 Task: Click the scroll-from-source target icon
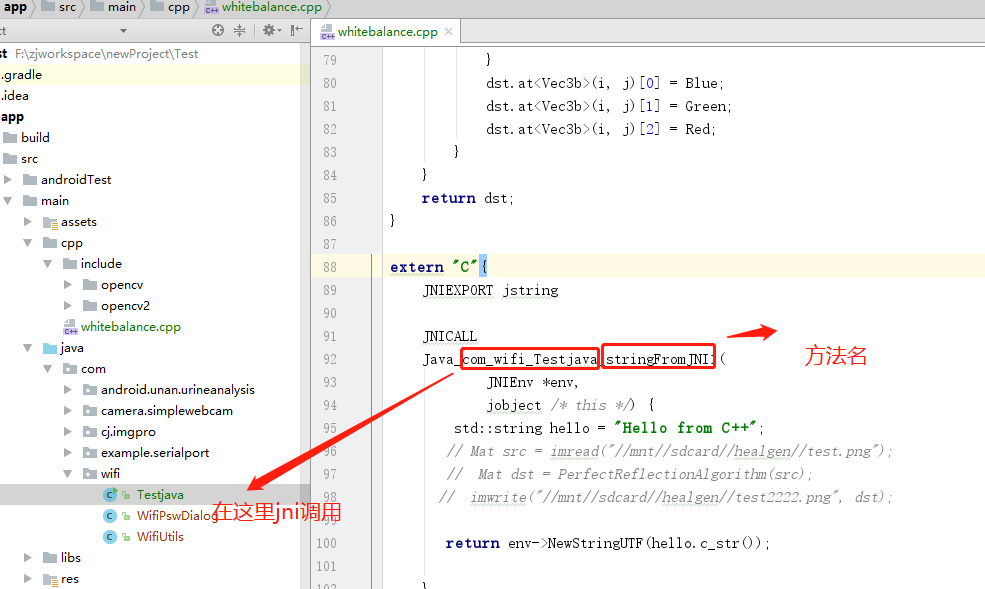[x=218, y=30]
